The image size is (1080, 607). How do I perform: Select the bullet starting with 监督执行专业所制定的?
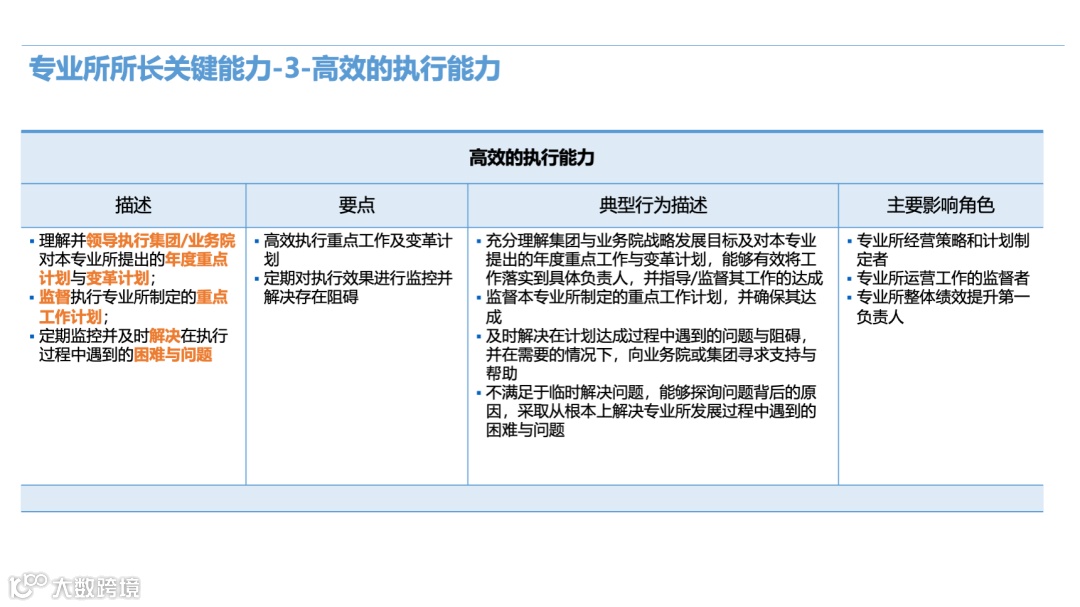129,307
